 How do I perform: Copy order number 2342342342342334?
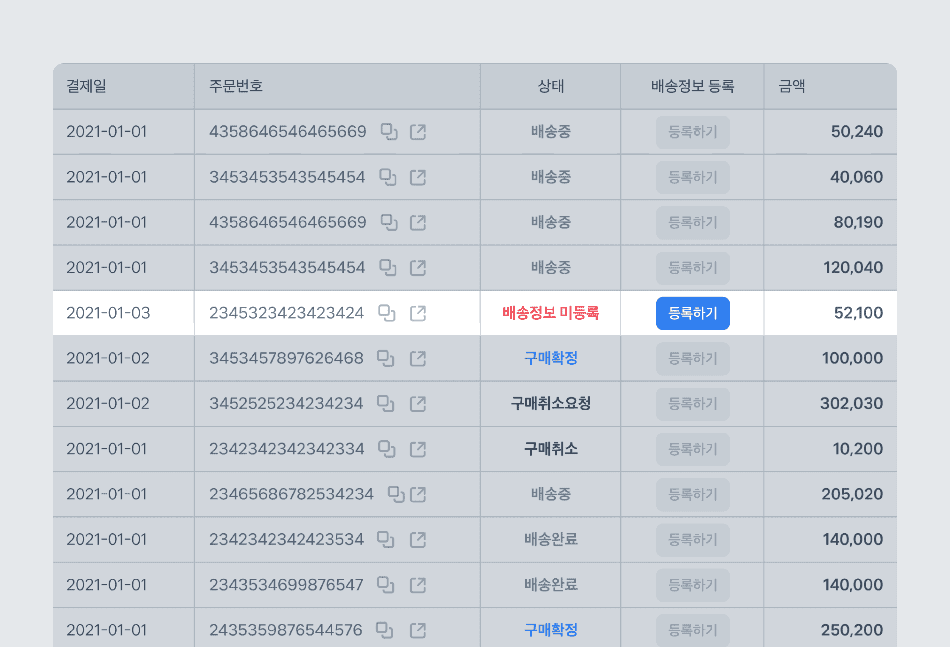(x=387, y=449)
